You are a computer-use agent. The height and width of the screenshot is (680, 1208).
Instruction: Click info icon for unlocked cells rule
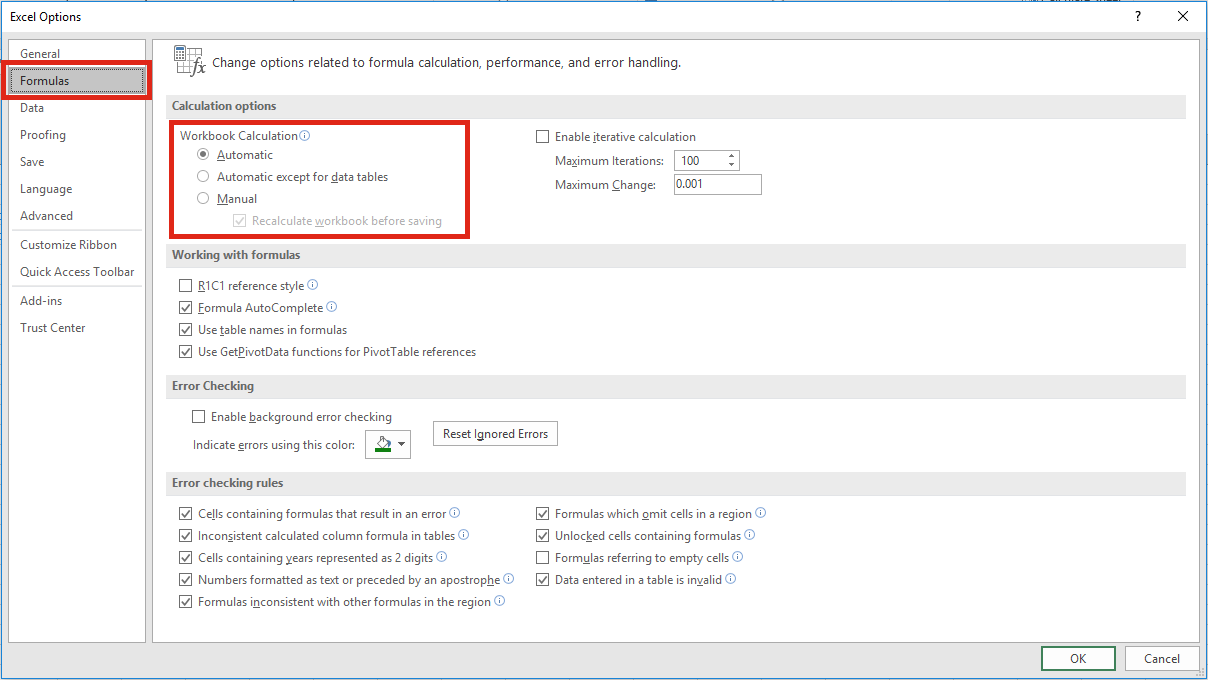[750, 535]
